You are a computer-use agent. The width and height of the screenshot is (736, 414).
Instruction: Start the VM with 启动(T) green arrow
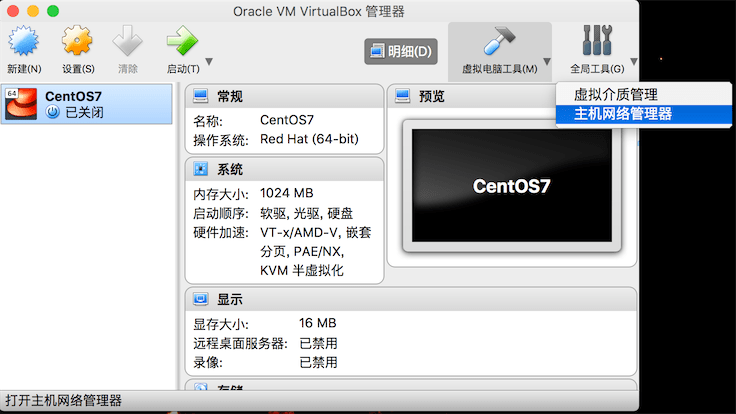[182, 40]
